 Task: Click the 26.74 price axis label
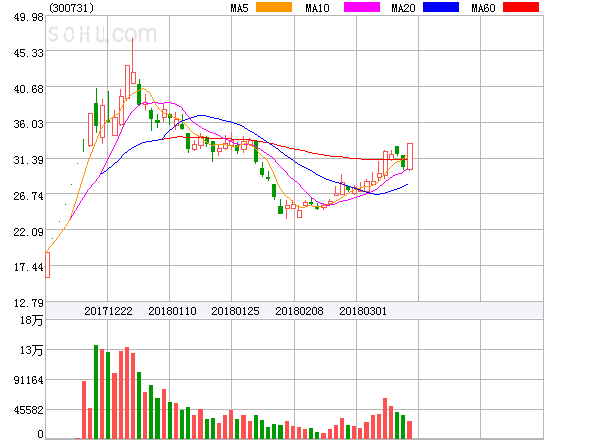[29, 196]
